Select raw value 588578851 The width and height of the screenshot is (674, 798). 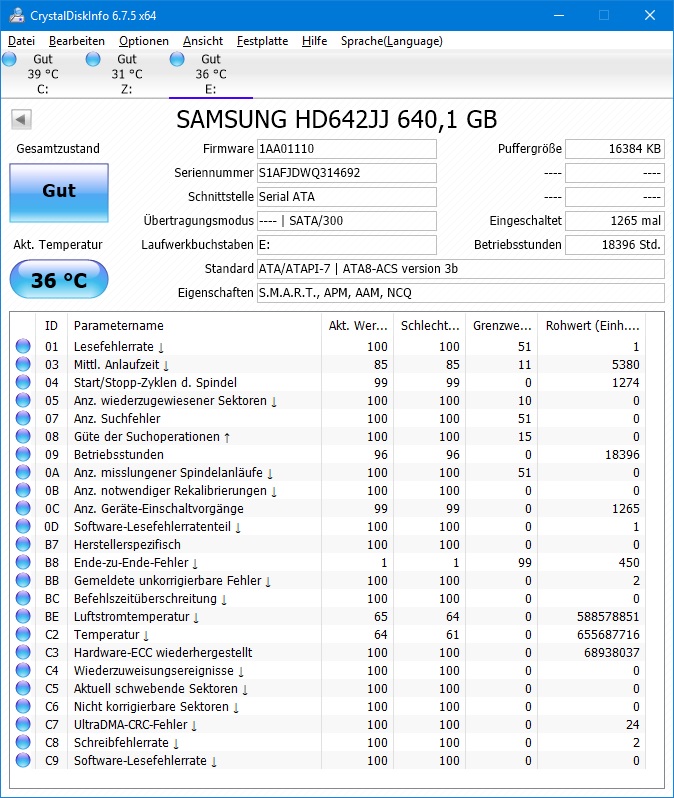tap(608, 616)
